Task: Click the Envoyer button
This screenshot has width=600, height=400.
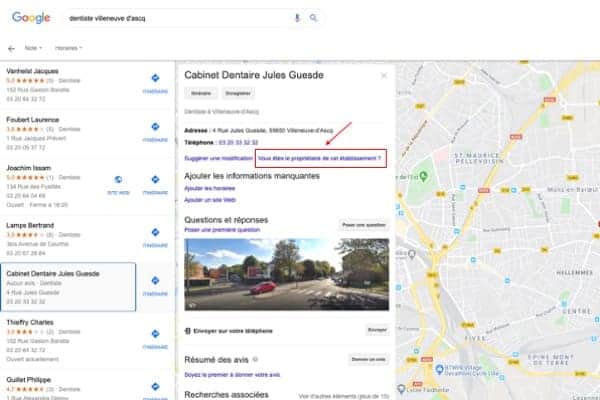Action: pos(377,330)
